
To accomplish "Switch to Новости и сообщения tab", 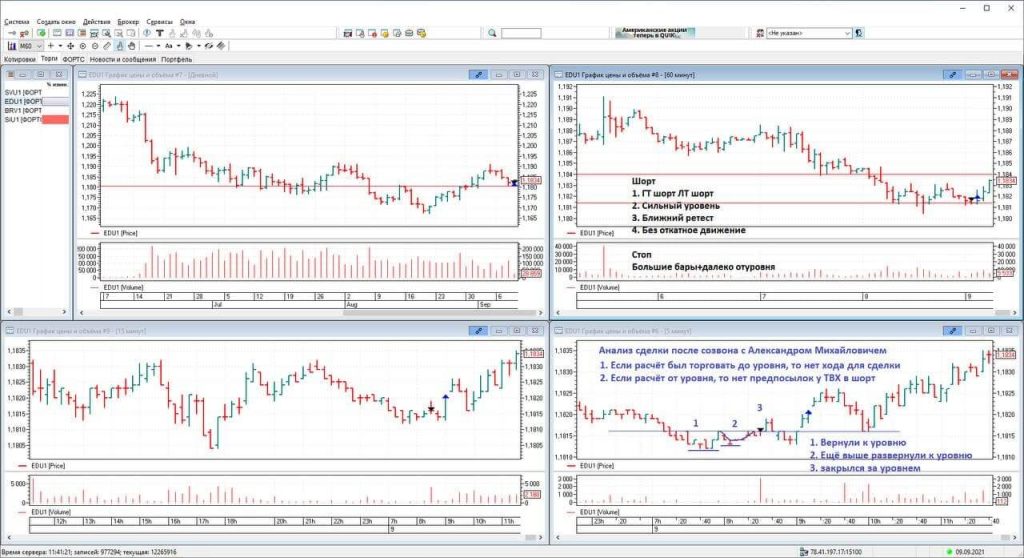I will (x=123, y=59).
